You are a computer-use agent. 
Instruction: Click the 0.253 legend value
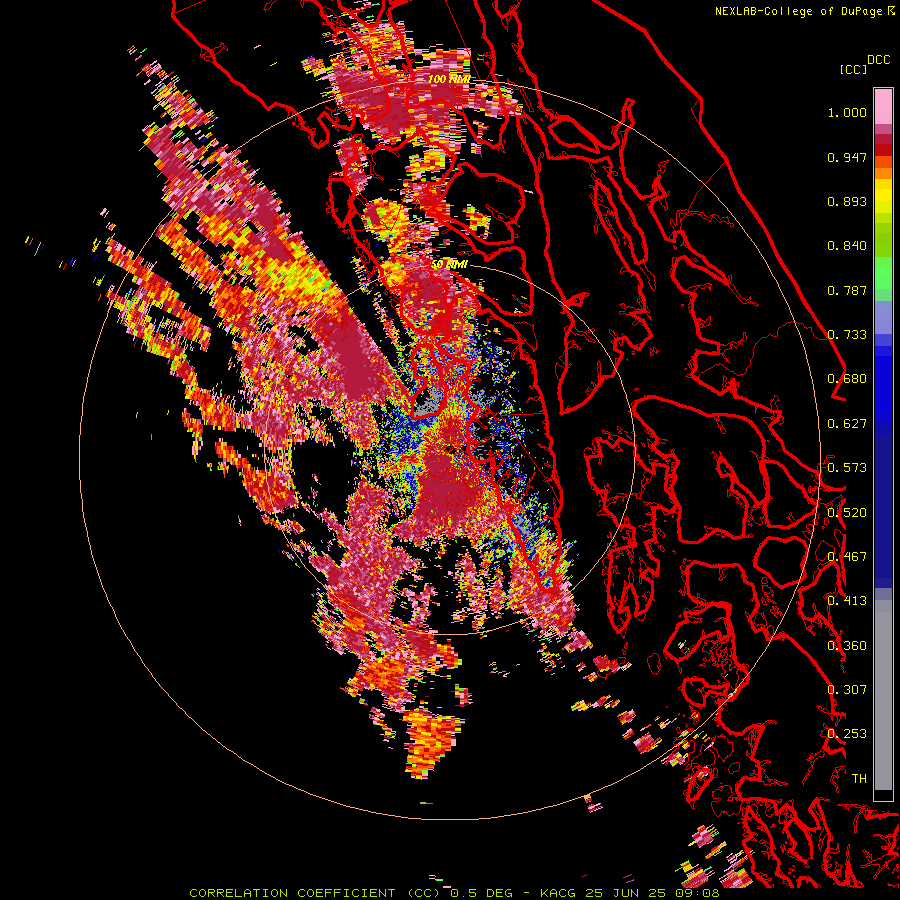click(x=847, y=734)
